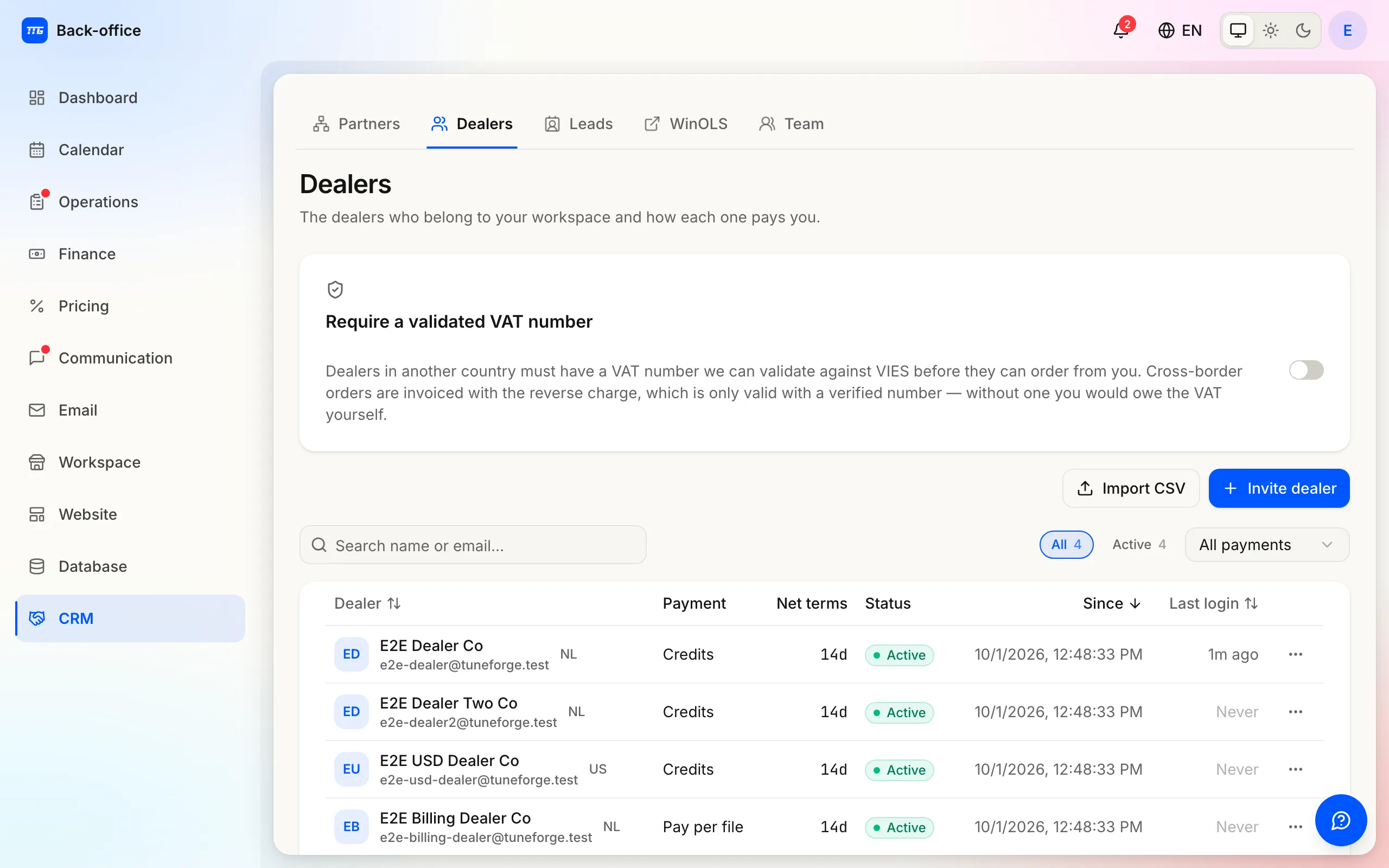Image resolution: width=1389 pixels, height=868 pixels.
Task: Switch to dark theme moon icon
Action: coord(1303,30)
